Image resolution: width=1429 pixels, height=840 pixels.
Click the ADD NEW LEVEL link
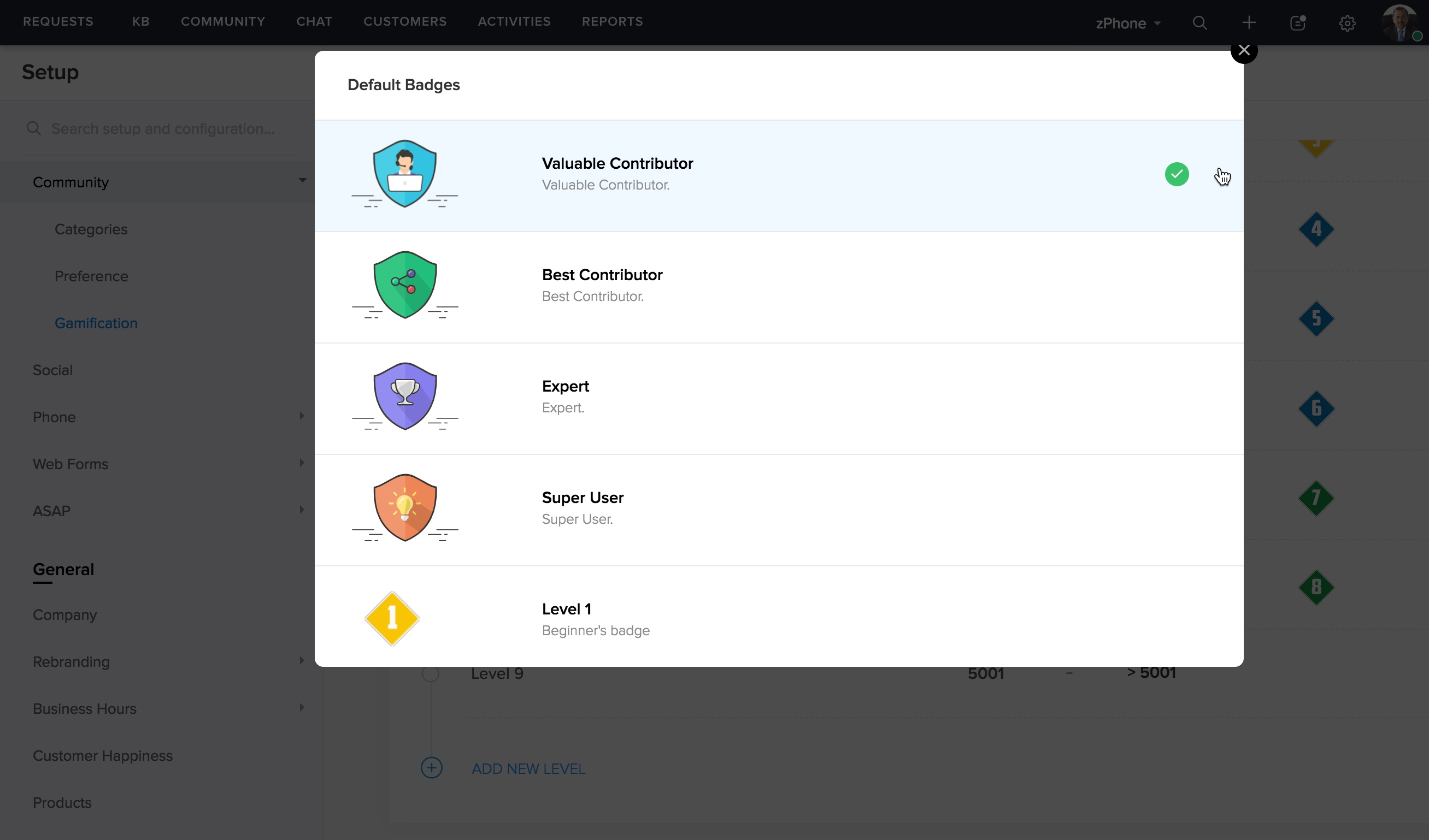(x=528, y=768)
